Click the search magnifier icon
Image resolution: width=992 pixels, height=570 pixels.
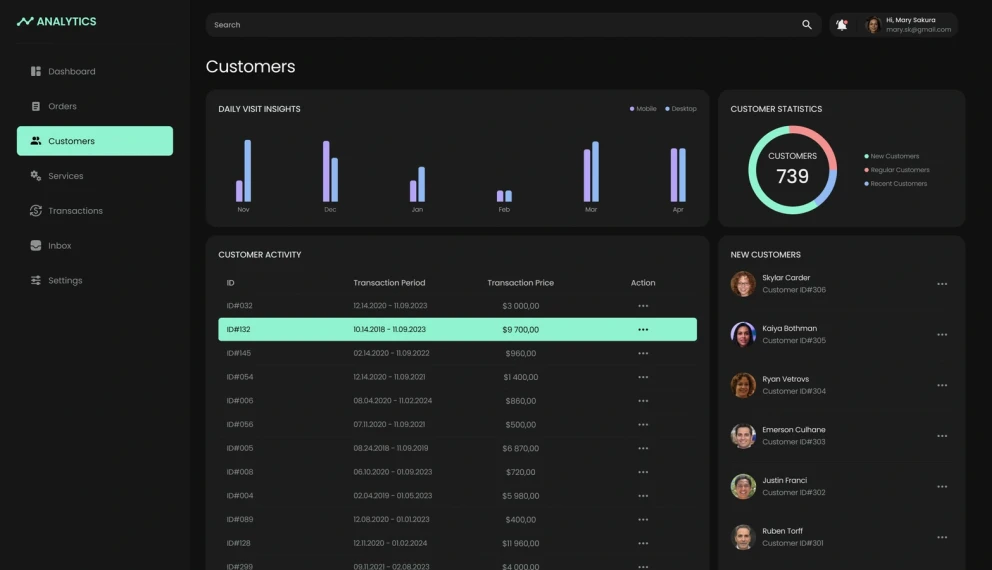[x=807, y=25]
